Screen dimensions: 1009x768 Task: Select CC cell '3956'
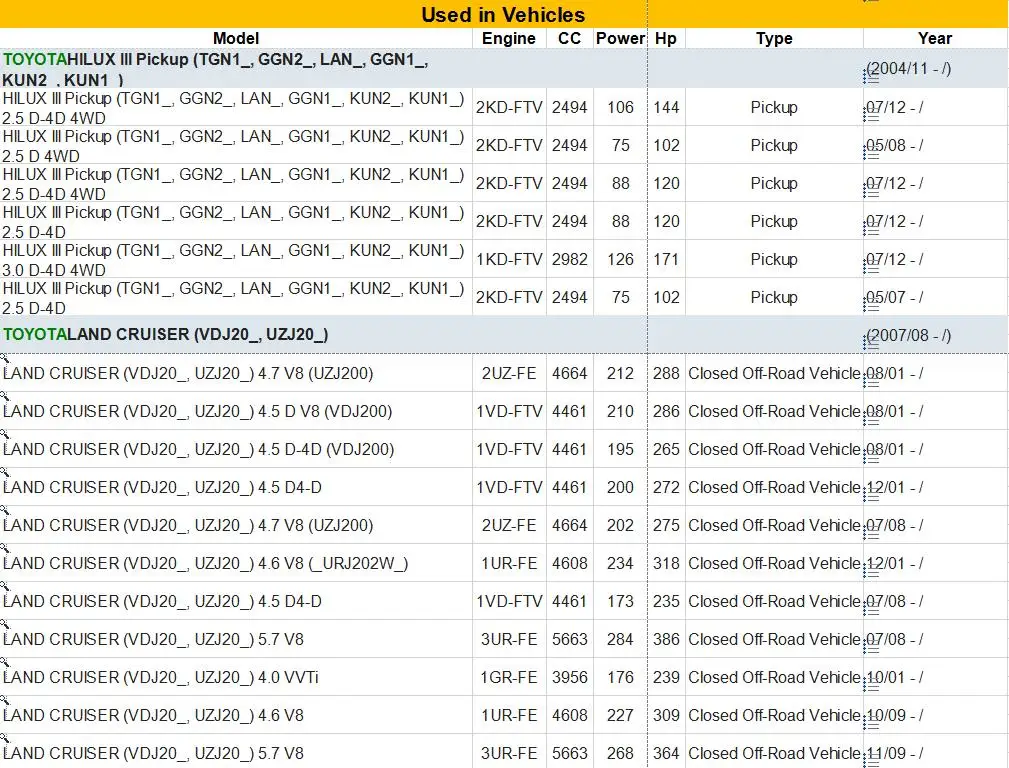click(x=569, y=677)
